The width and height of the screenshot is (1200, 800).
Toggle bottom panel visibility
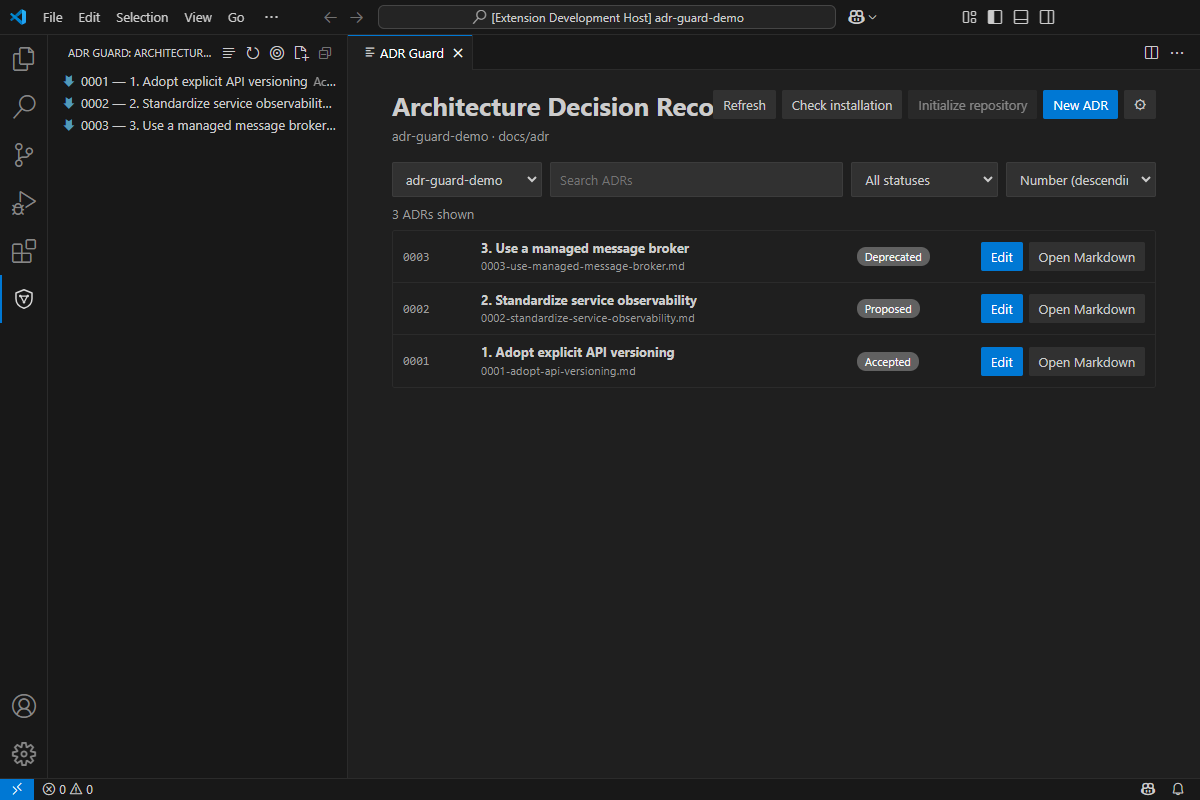1021,17
